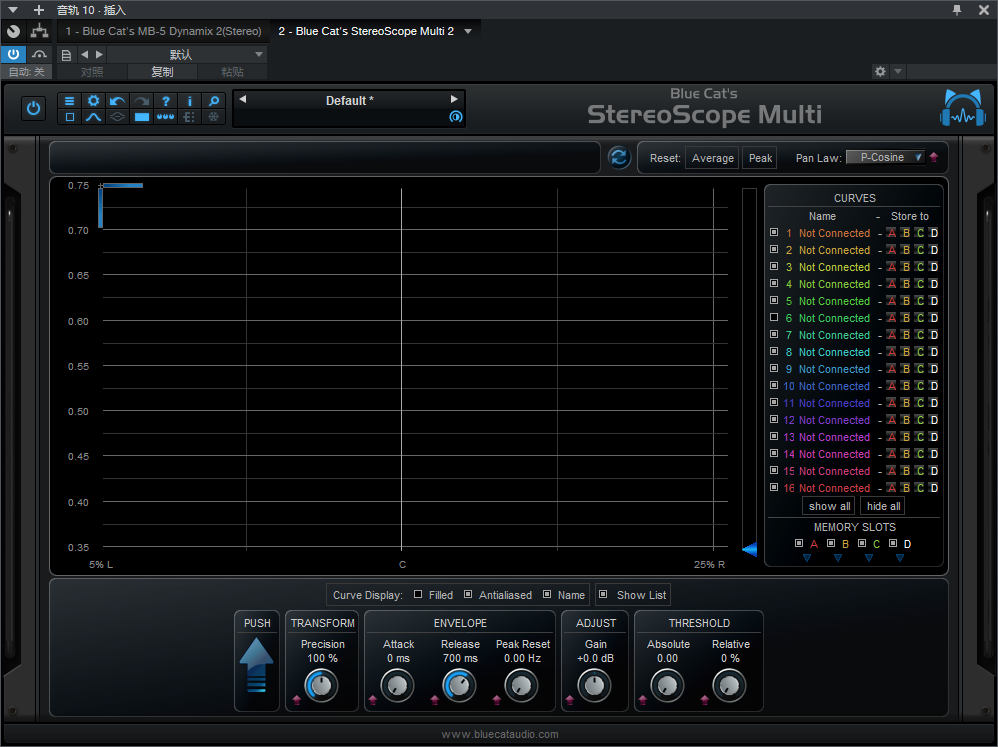Click the hide all curves button
Image resolution: width=998 pixels, height=747 pixels.
883,506
